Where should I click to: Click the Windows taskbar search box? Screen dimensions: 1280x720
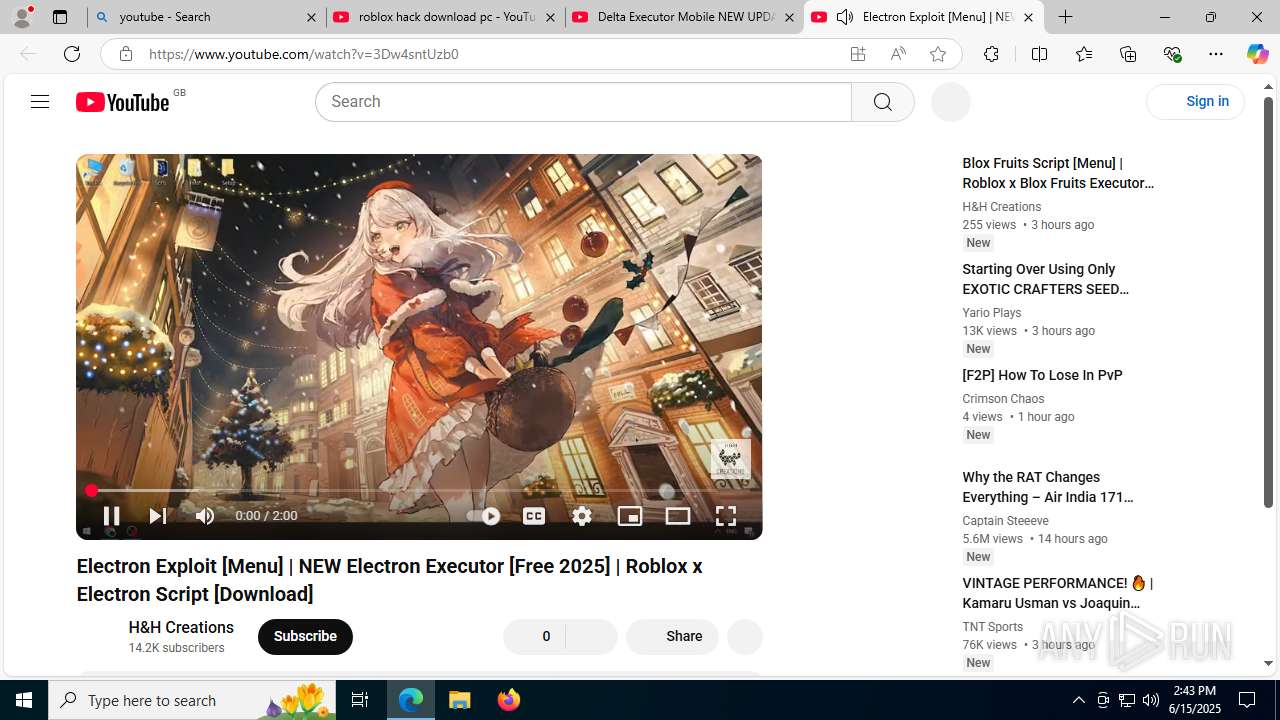(x=192, y=700)
